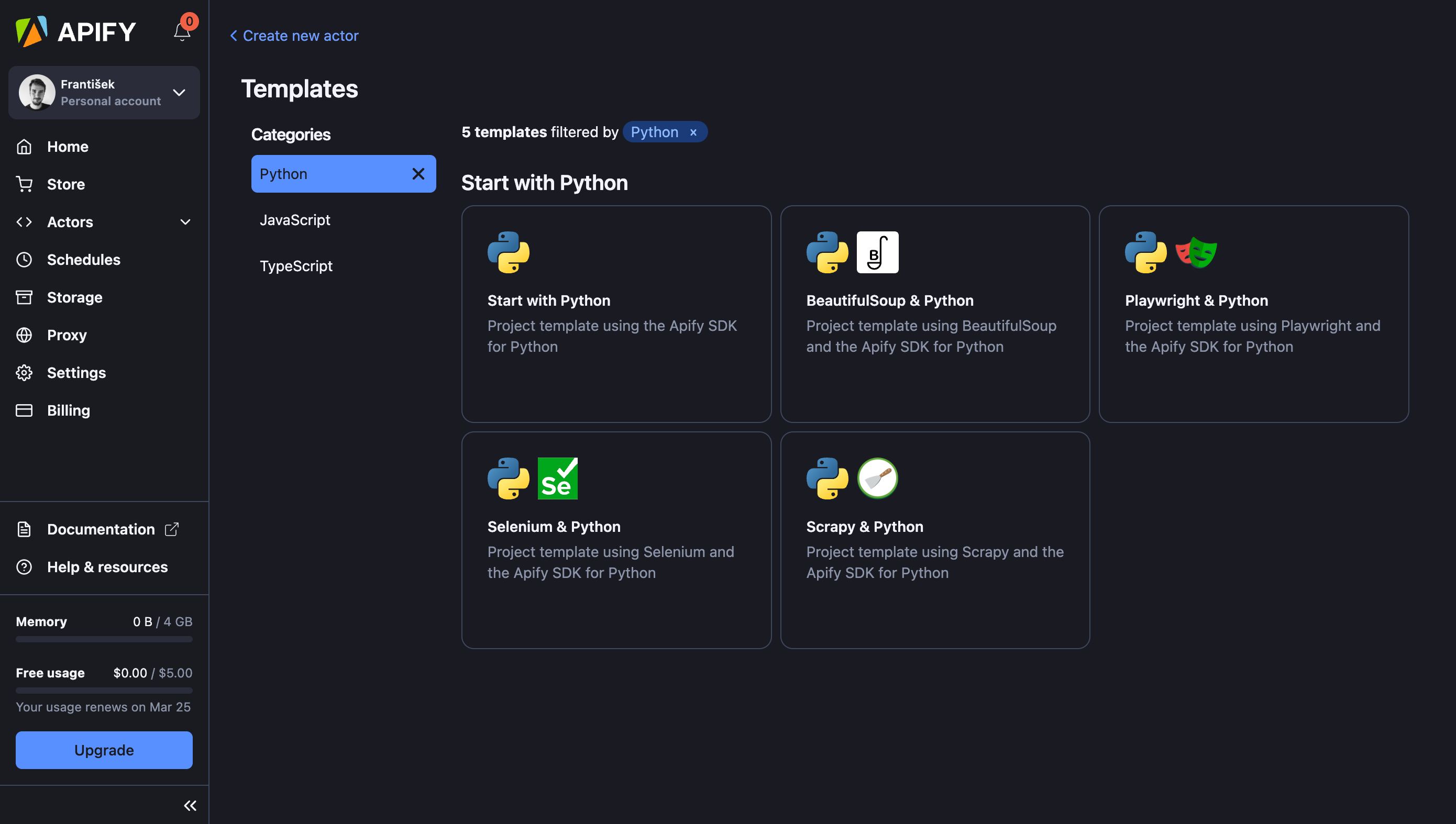
Task: Open Billing using the card icon
Action: tap(24, 410)
